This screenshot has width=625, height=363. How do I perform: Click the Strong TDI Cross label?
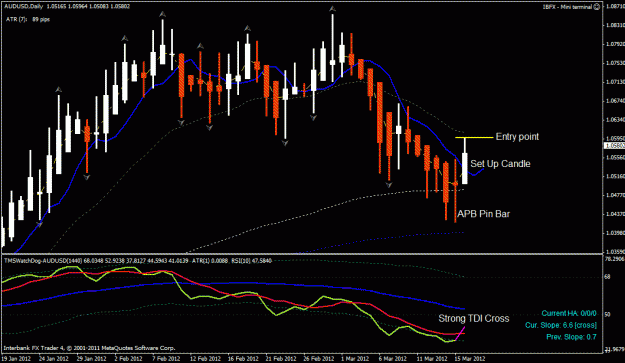[x=474, y=318]
